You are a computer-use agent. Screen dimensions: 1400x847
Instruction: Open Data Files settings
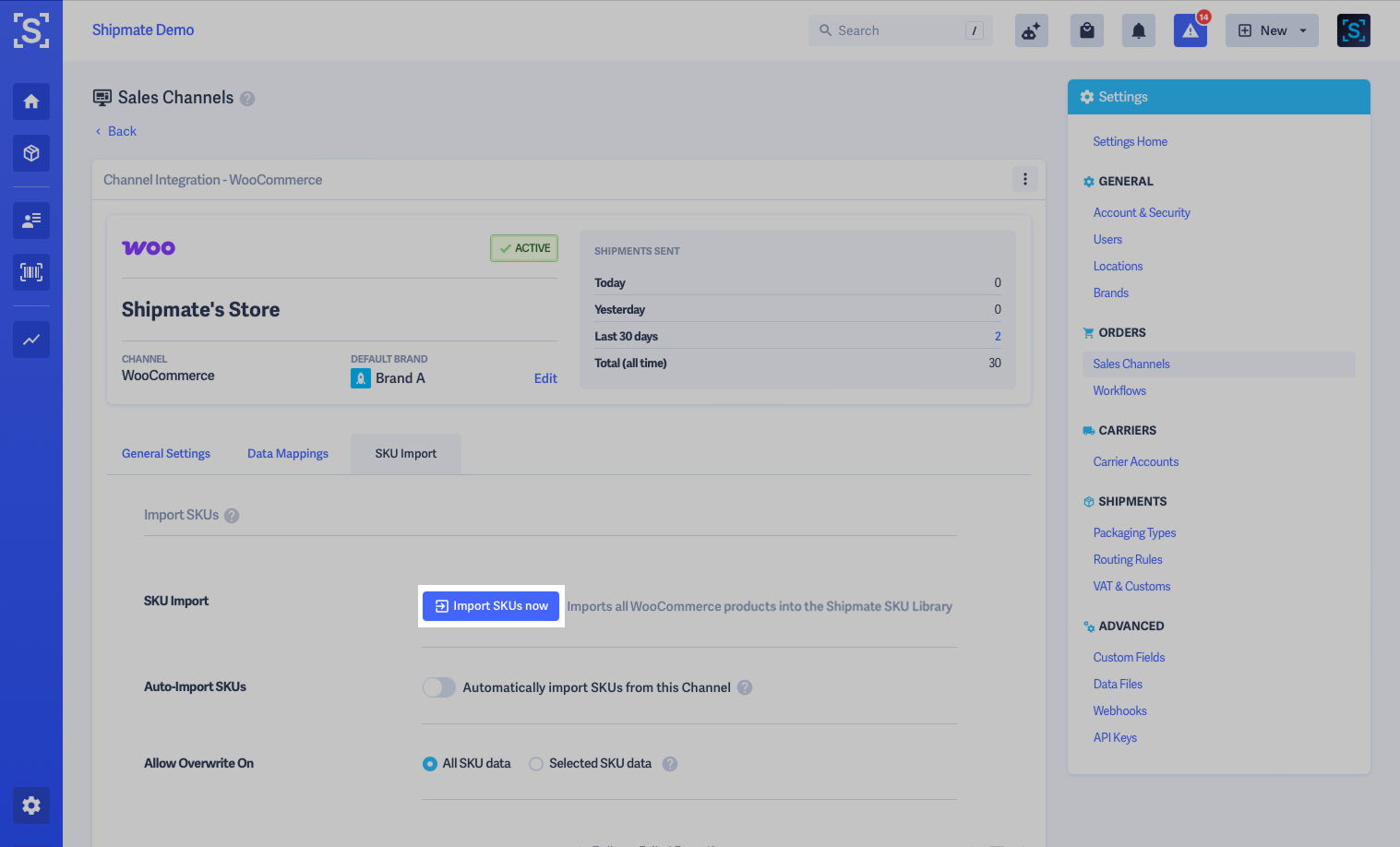pyautogui.click(x=1118, y=685)
